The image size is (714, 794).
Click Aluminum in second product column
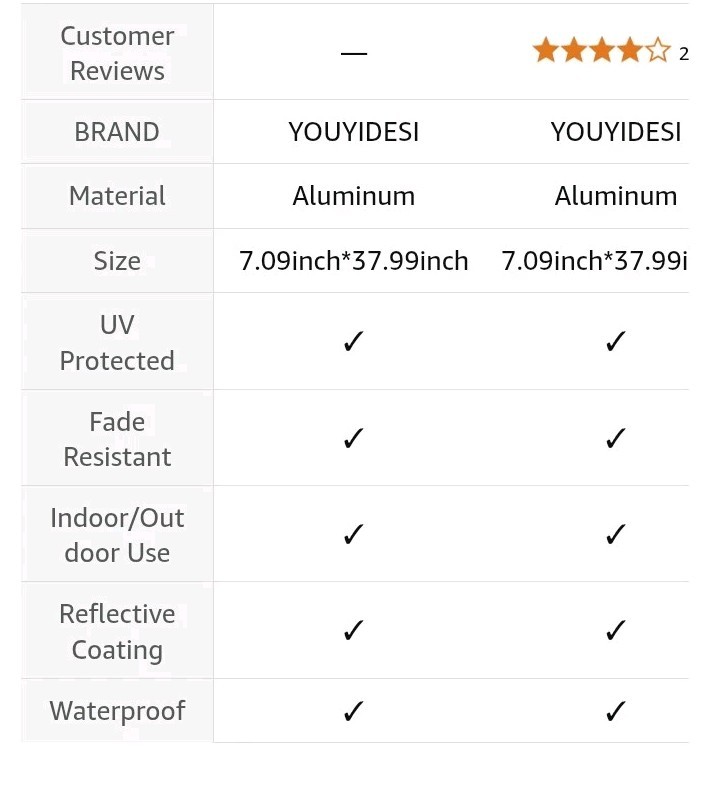(x=616, y=196)
